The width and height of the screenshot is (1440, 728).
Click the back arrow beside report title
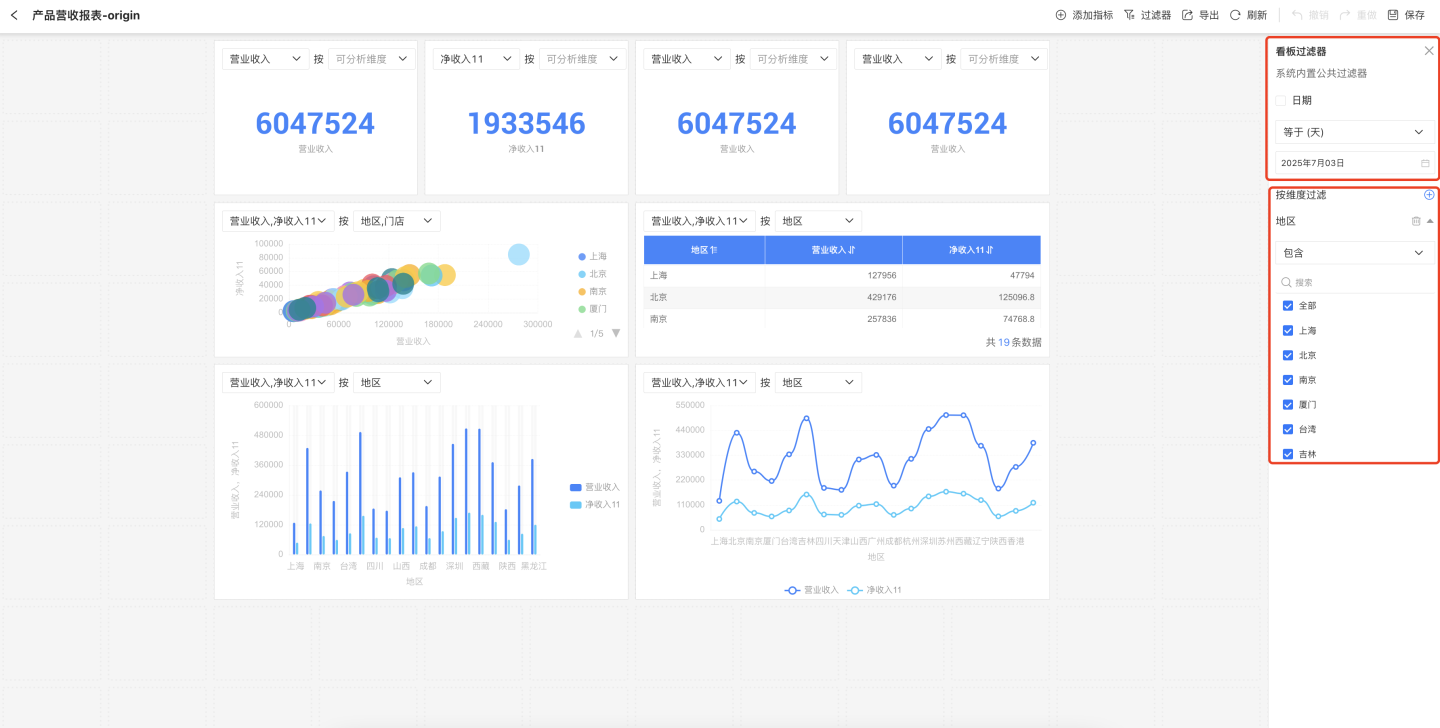click(14, 15)
